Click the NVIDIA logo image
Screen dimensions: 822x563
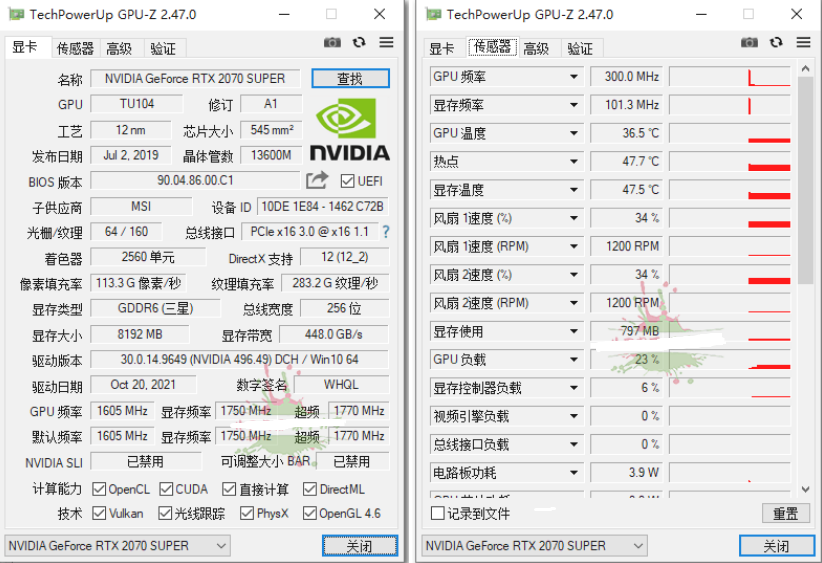(349, 129)
